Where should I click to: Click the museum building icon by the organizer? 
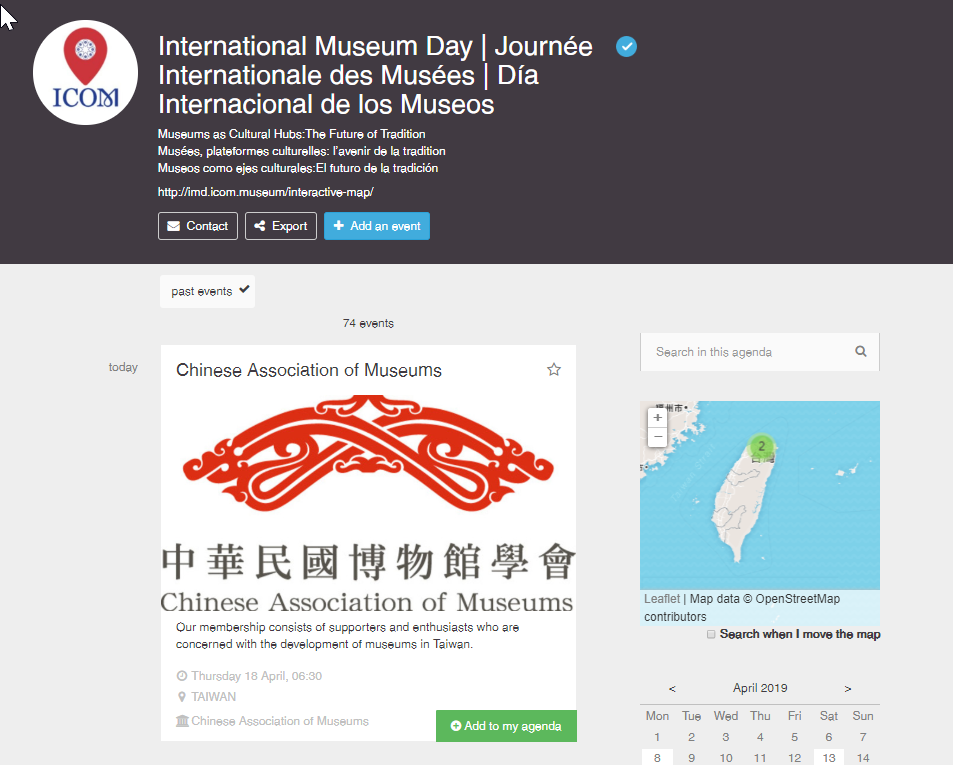182,721
